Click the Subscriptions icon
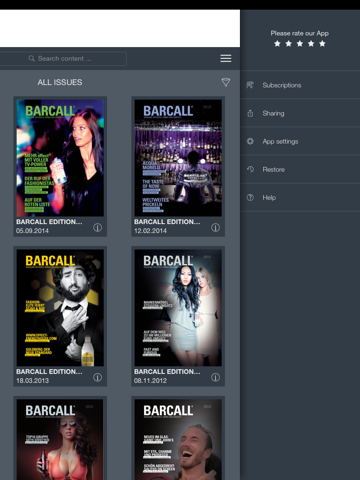 click(x=250, y=85)
